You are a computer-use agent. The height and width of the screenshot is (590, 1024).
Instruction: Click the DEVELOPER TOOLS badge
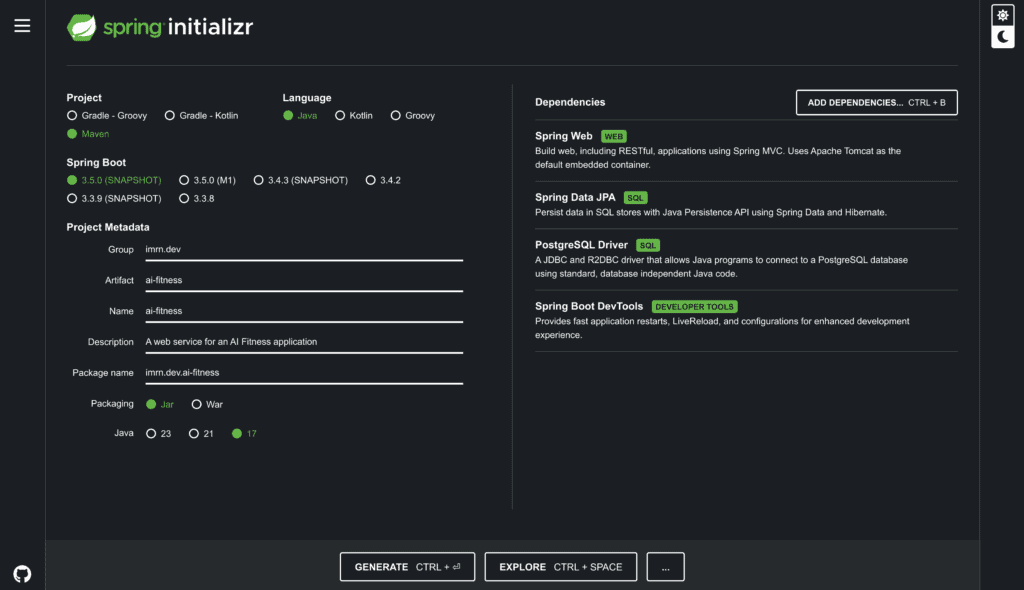tap(694, 307)
